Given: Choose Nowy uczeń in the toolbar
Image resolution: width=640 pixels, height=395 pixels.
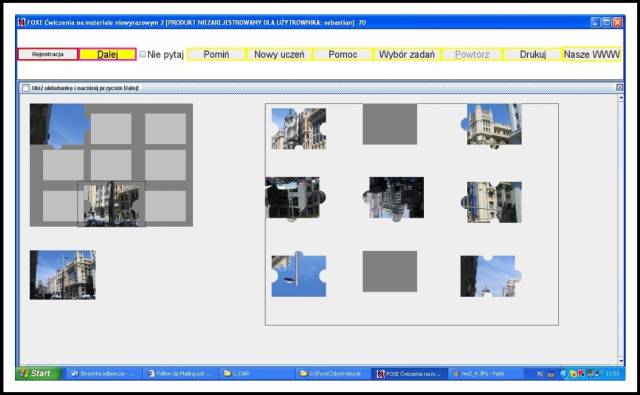Looking at the screenshot, I should (279, 54).
